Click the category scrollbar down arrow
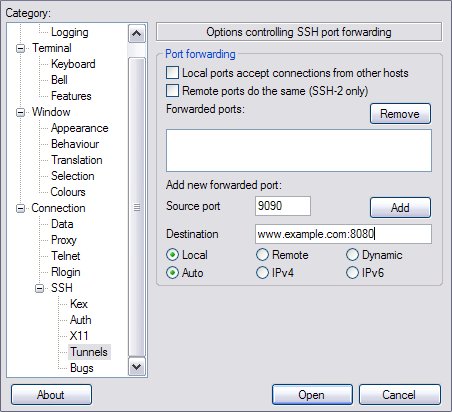 pos(137,367)
